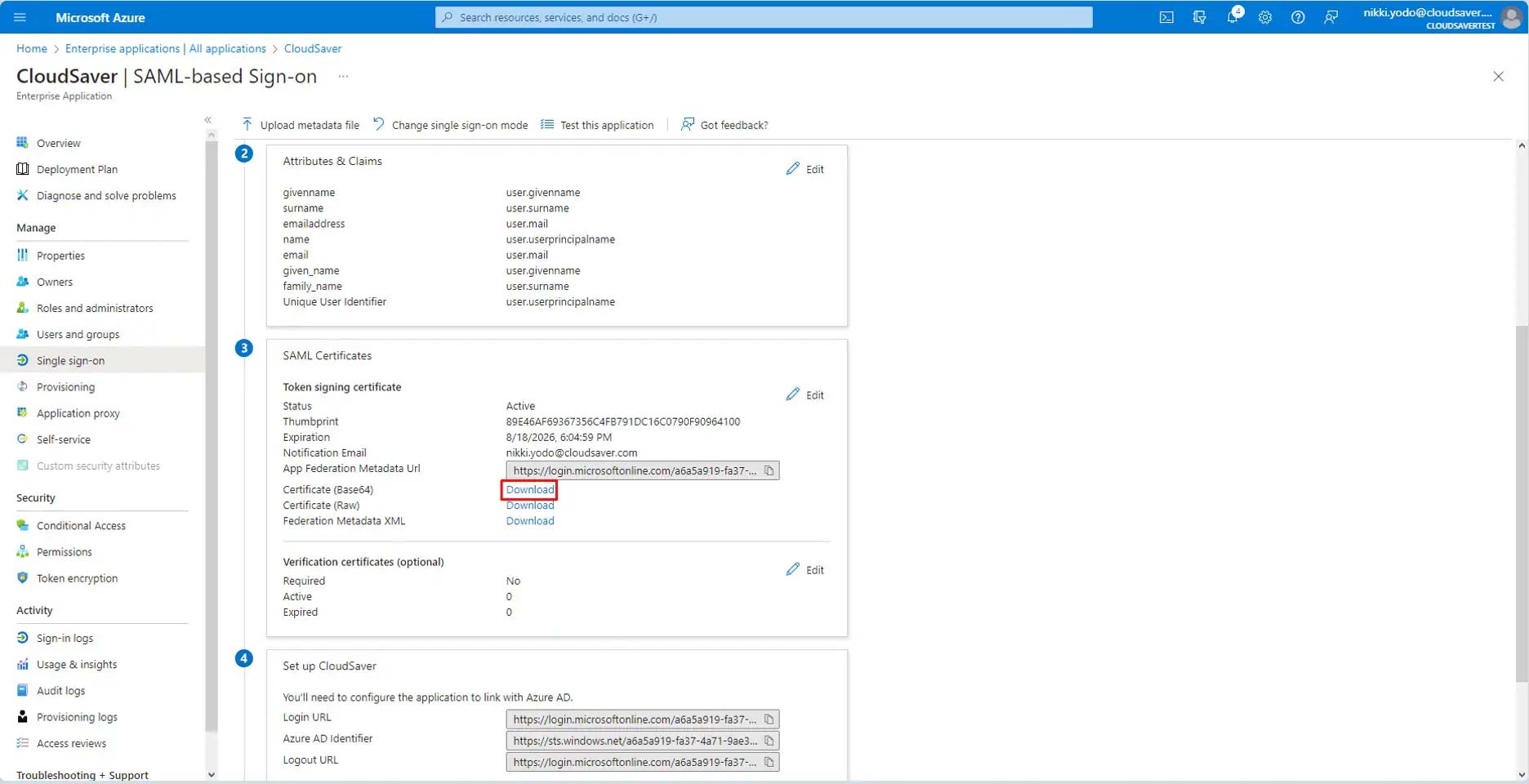Viewport: 1529px width, 784px height.
Task: Open the notifications bell icon
Action: point(1233,17)
